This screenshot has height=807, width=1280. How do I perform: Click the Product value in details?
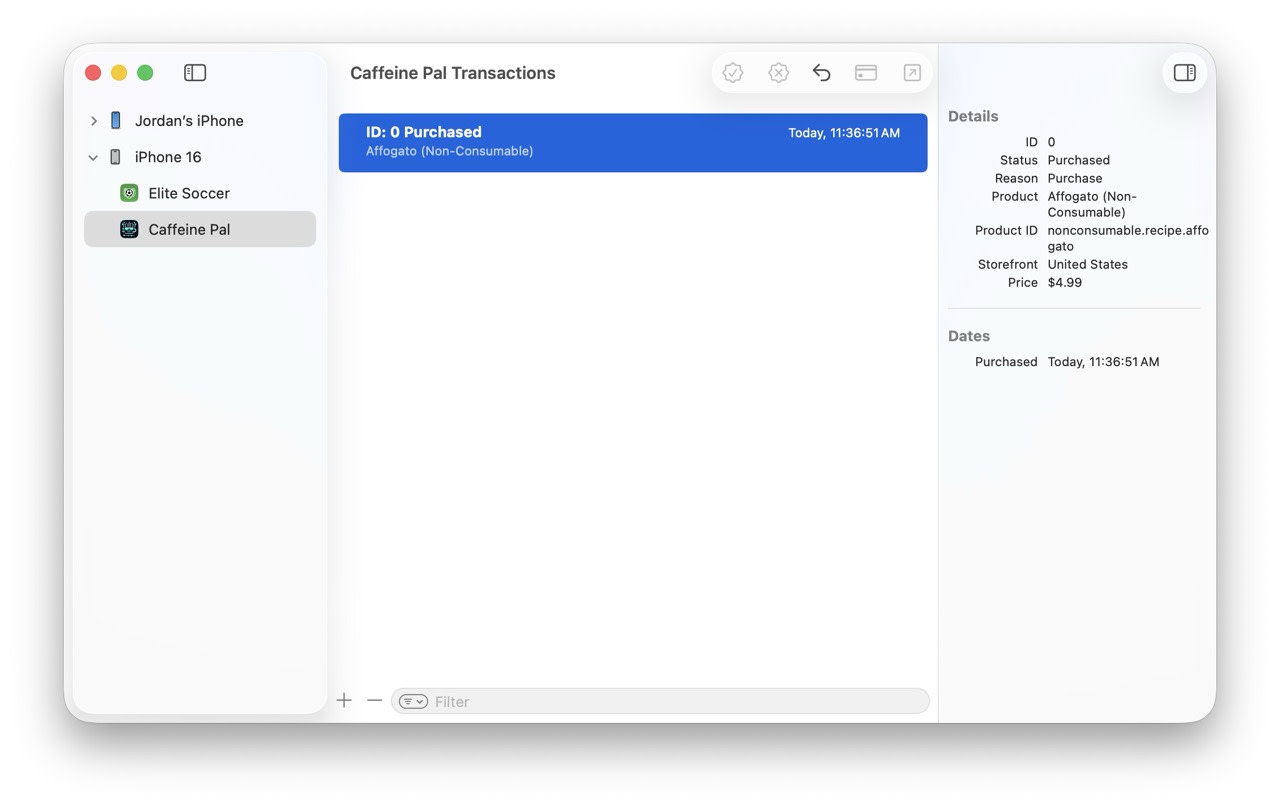pyautogui.click(x=1092, y=204)
